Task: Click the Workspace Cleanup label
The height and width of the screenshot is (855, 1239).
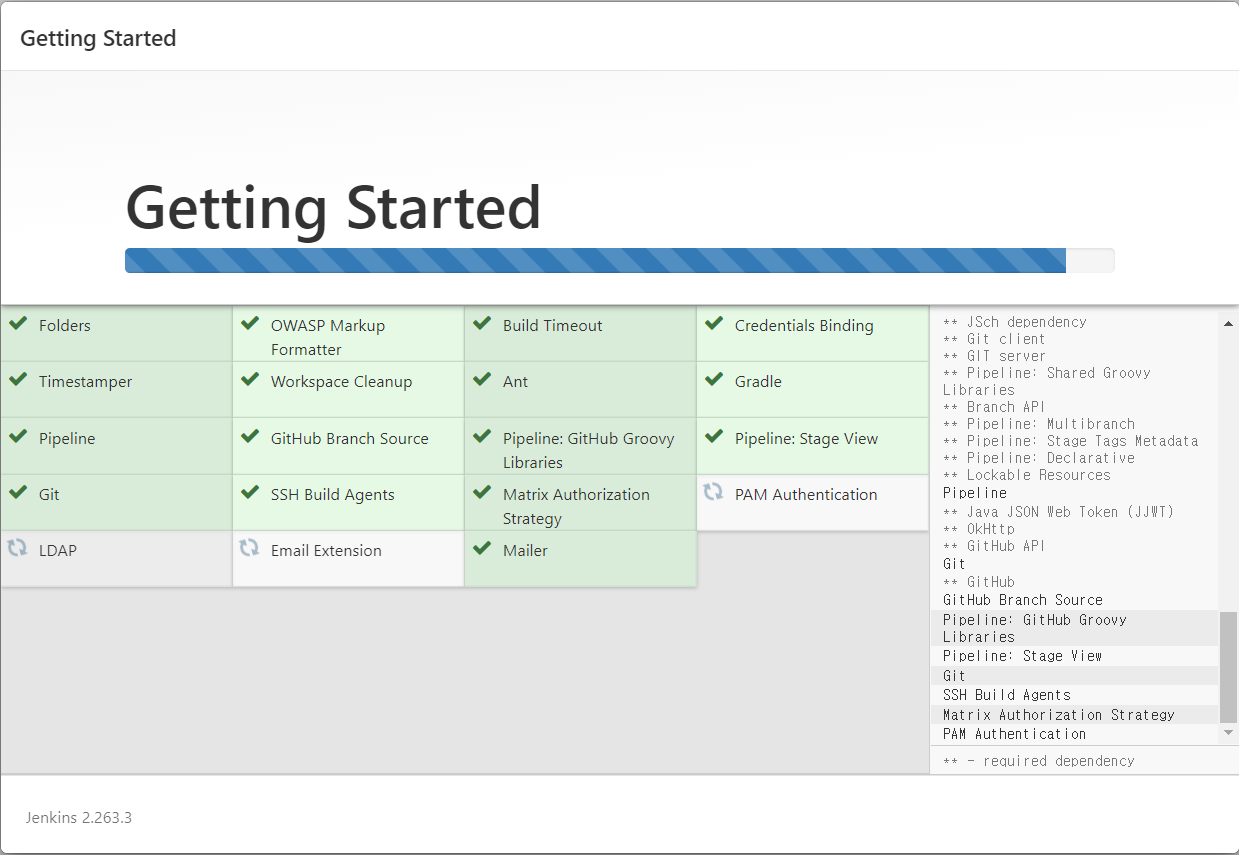Action: (341, 382)
